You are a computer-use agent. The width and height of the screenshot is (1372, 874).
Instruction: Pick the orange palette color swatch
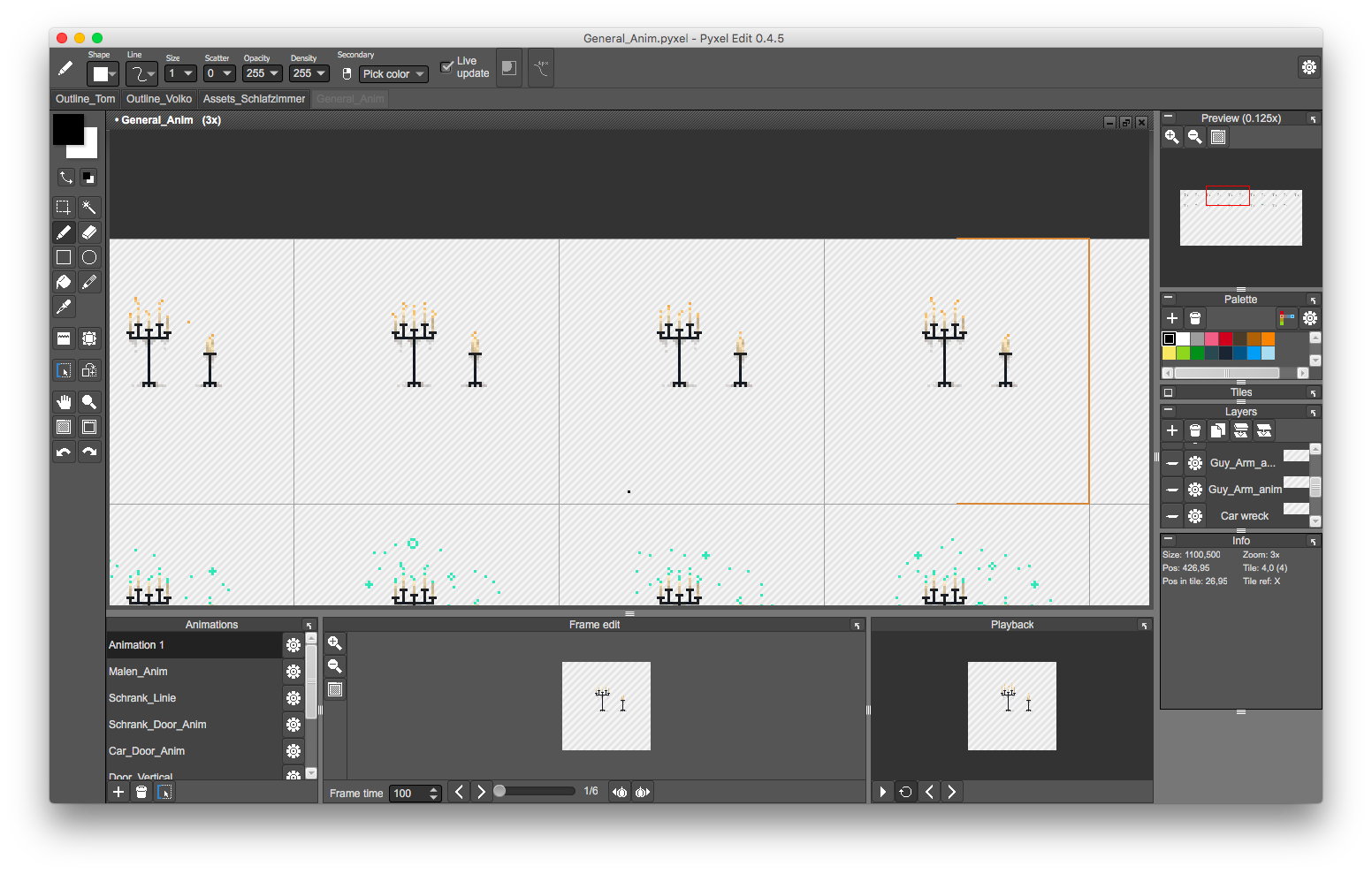[1268, 339]
